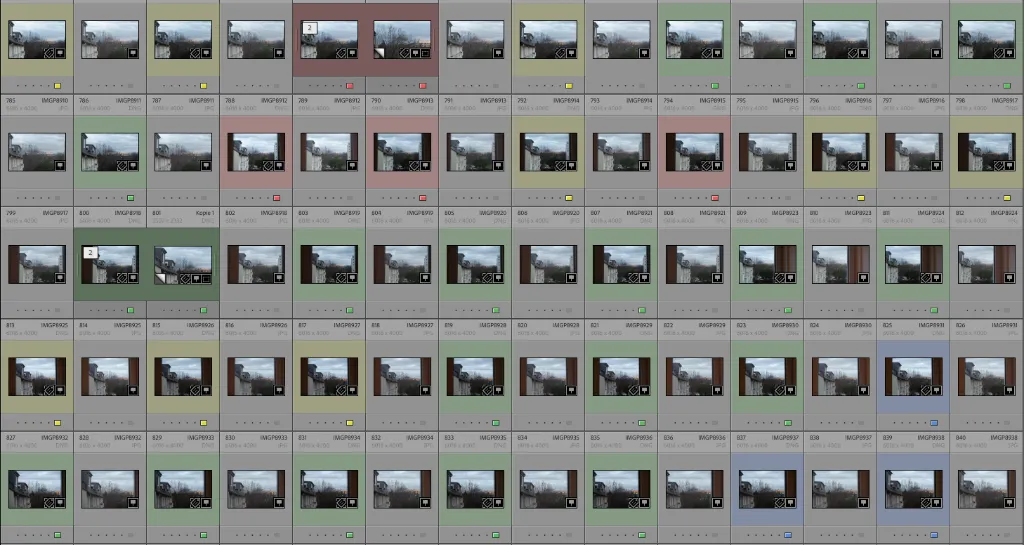Select the thumbnail of photo 838

(x=841, y=489)
